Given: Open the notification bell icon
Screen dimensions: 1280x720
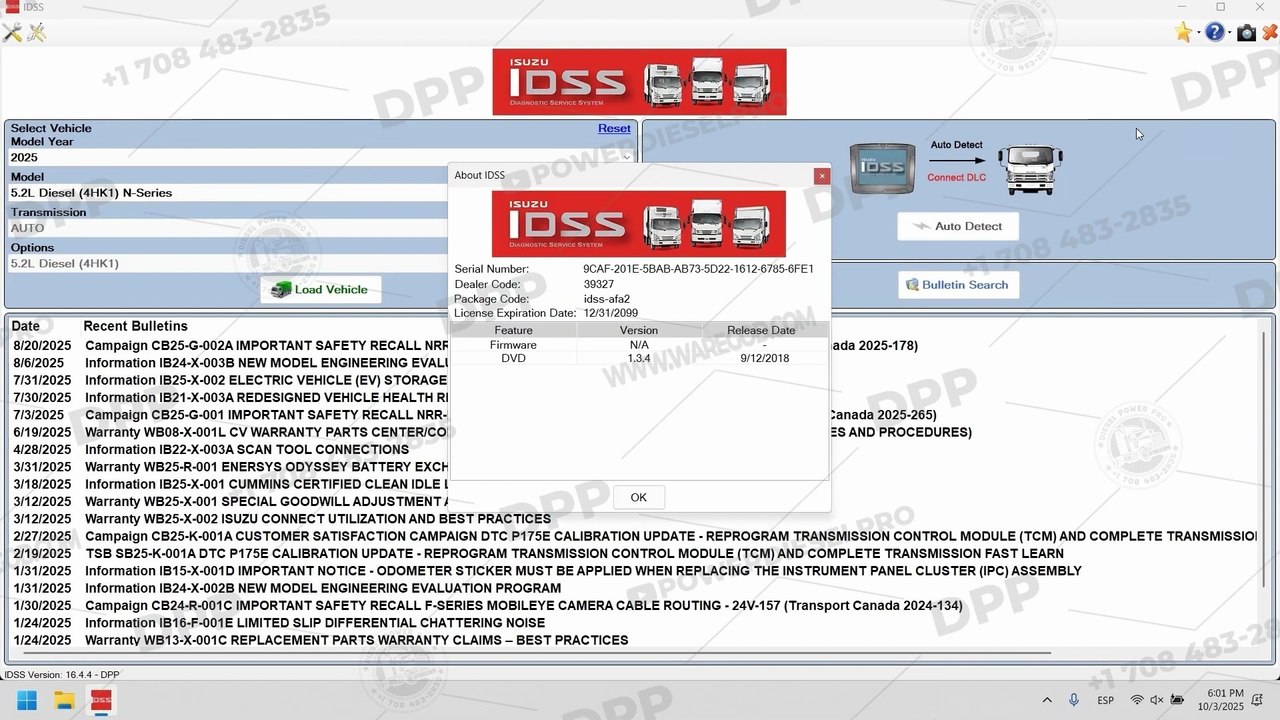Looking at the screenshot, I should pos(1258,700).
